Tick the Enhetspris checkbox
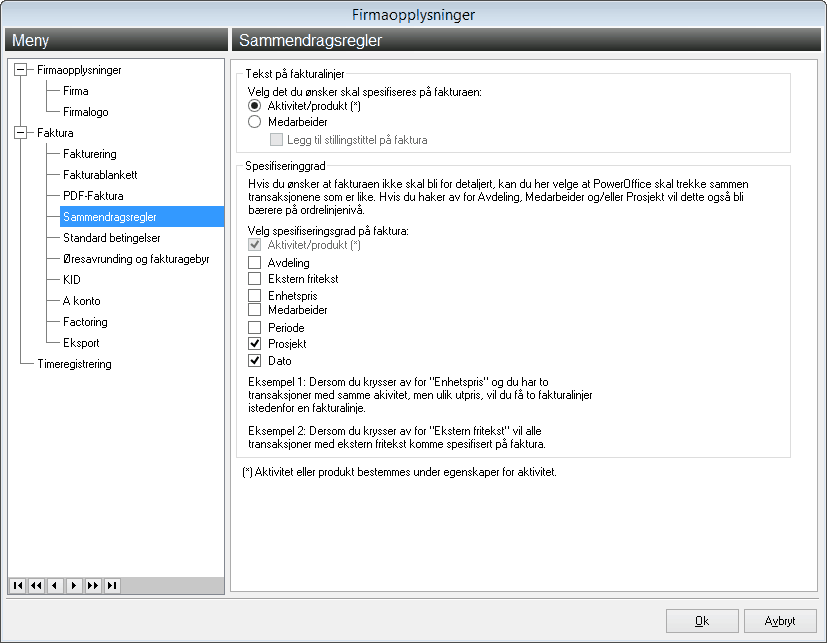The height and width of the screenshot is (643, 827). pyautogui.click(x=255, y=295)
